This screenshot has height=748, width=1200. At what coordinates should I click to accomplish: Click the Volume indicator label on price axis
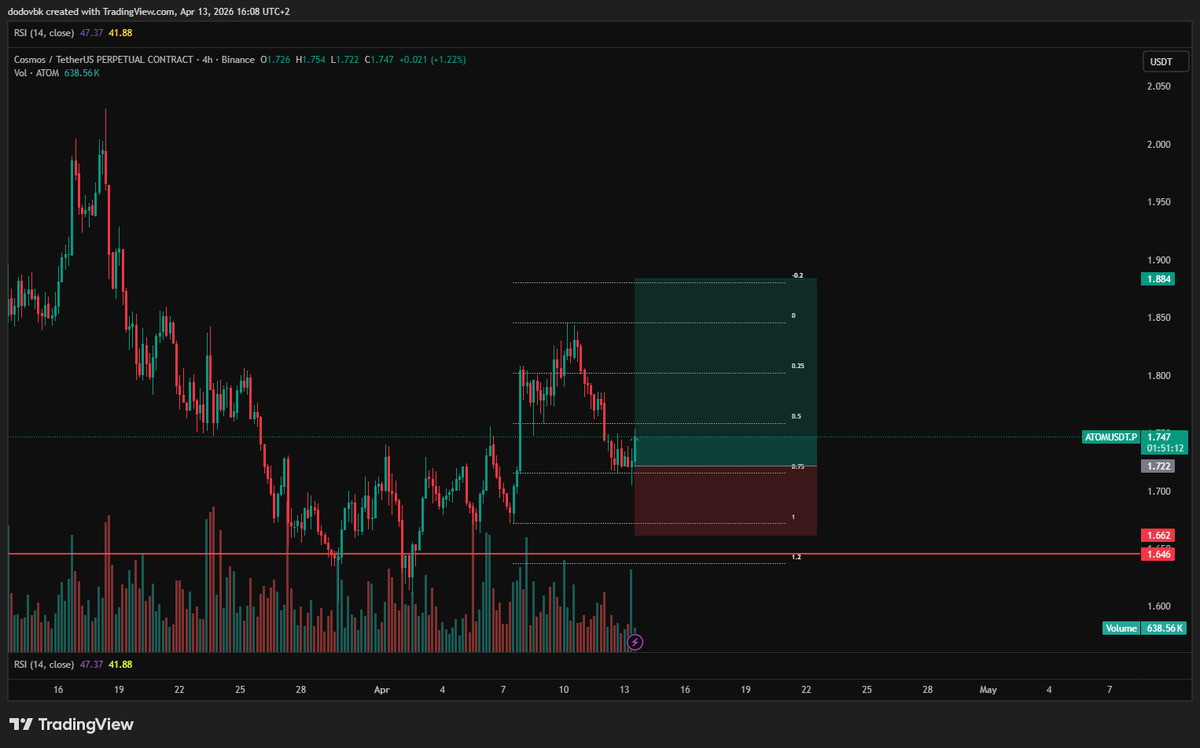coord(1121,628)
